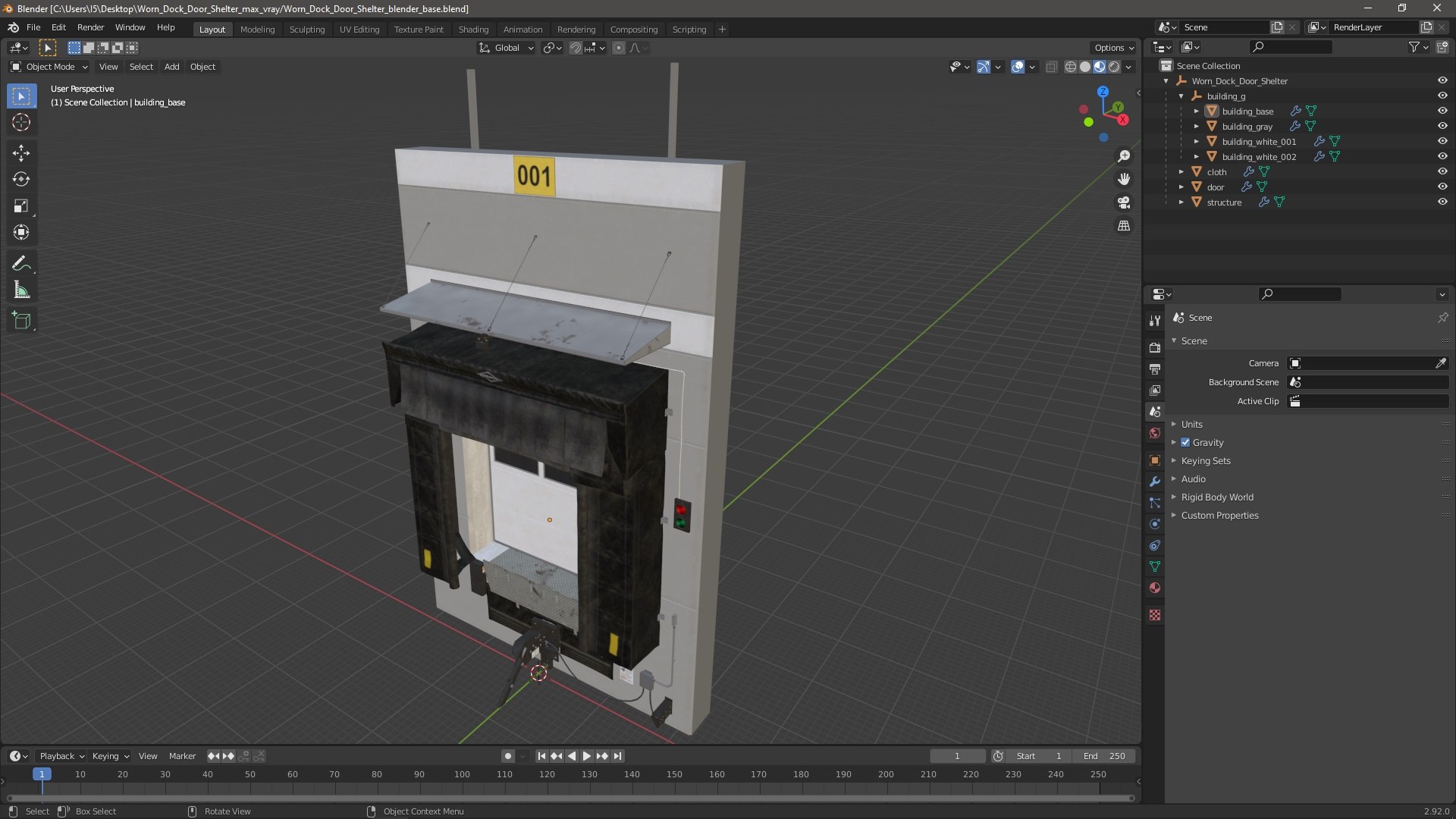
Task: Switch to the Modeling workspace tab
Action: (257, 30)
